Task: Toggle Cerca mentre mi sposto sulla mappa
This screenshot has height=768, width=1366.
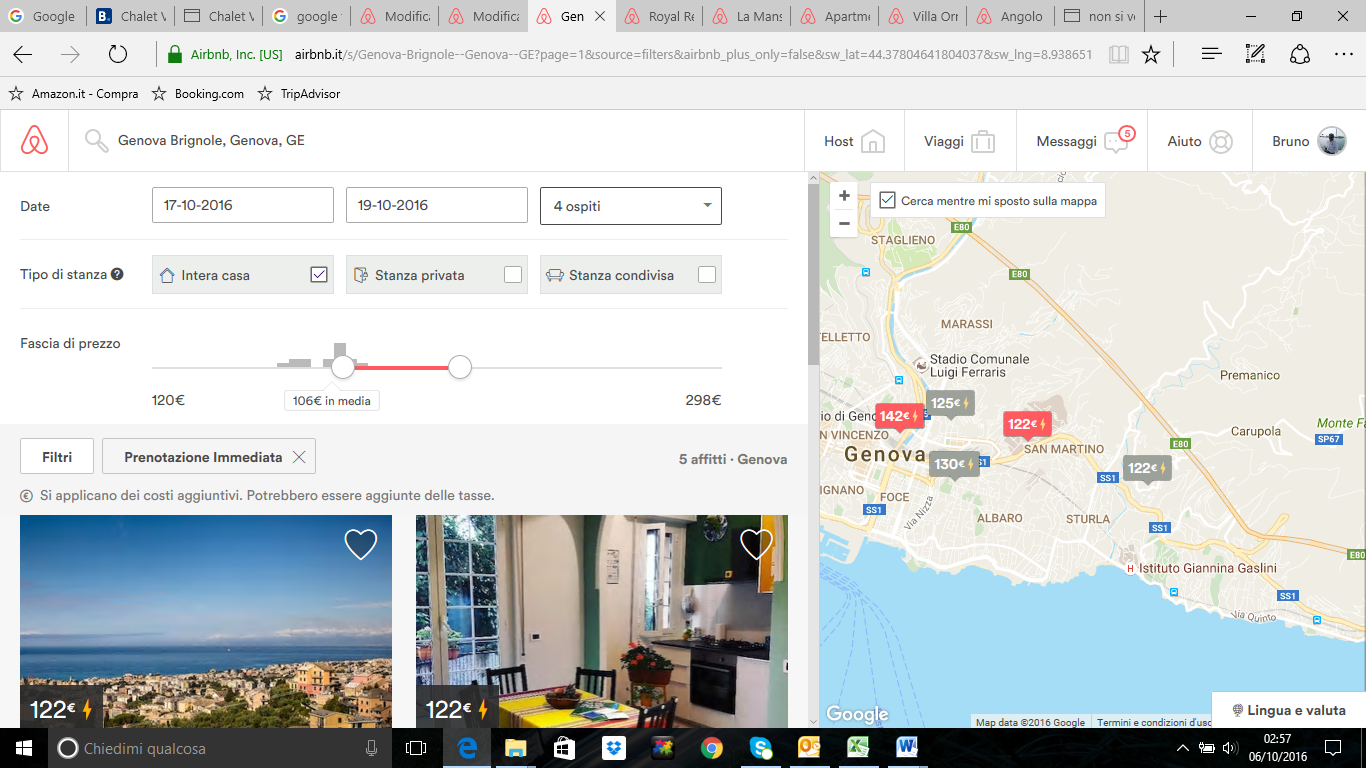Action: tap(887, 201)
